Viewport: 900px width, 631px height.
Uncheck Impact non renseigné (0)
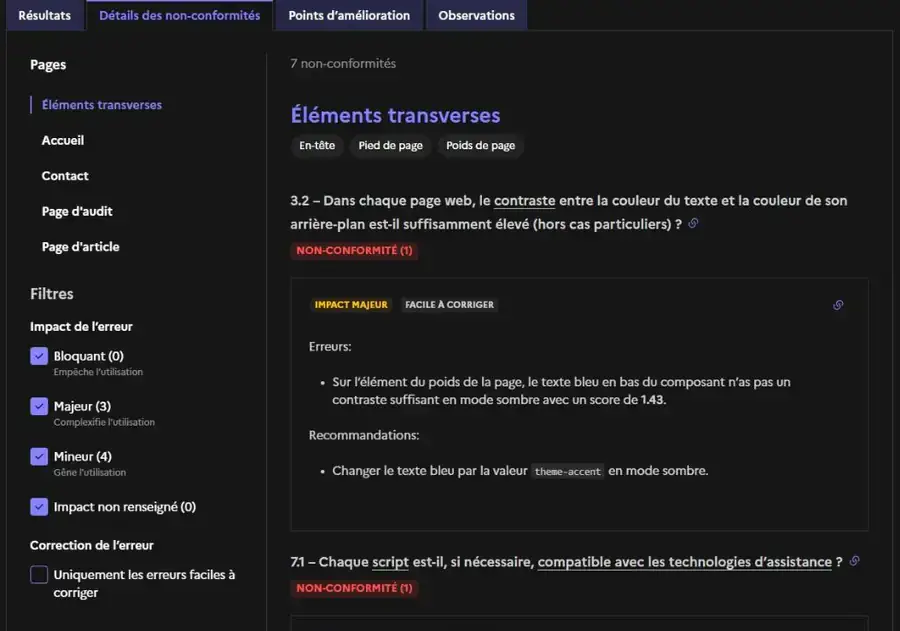point(39,507)
